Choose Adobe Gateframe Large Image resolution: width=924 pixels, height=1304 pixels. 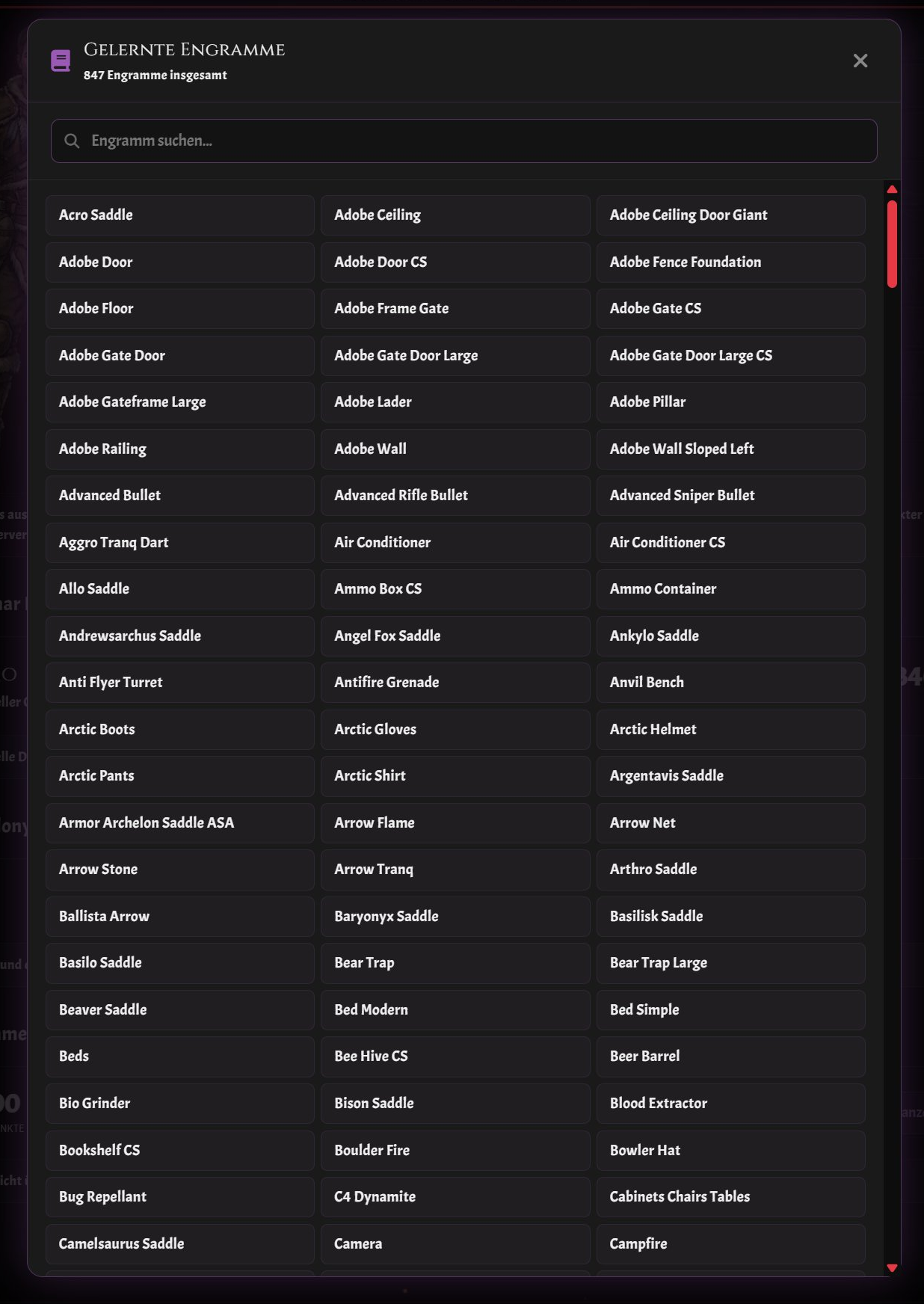(x=180, y=402)
